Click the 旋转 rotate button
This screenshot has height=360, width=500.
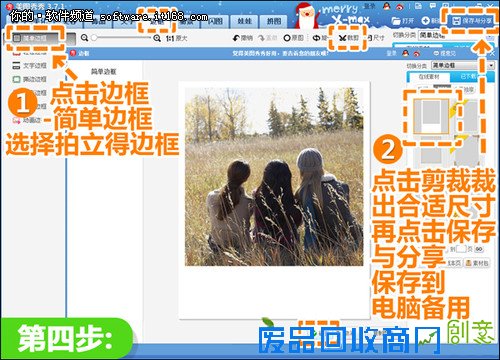click(x=319, y=38)
